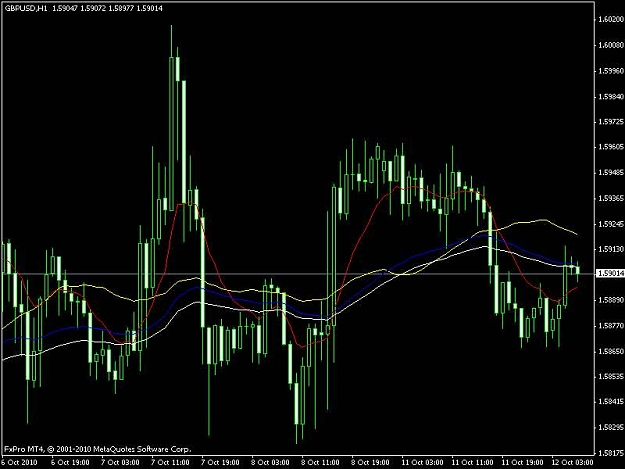This screenshot has width=625, height=469.
Task: Select the 8 Oct 03:00 time label
Action: click(x=270, y=462)
